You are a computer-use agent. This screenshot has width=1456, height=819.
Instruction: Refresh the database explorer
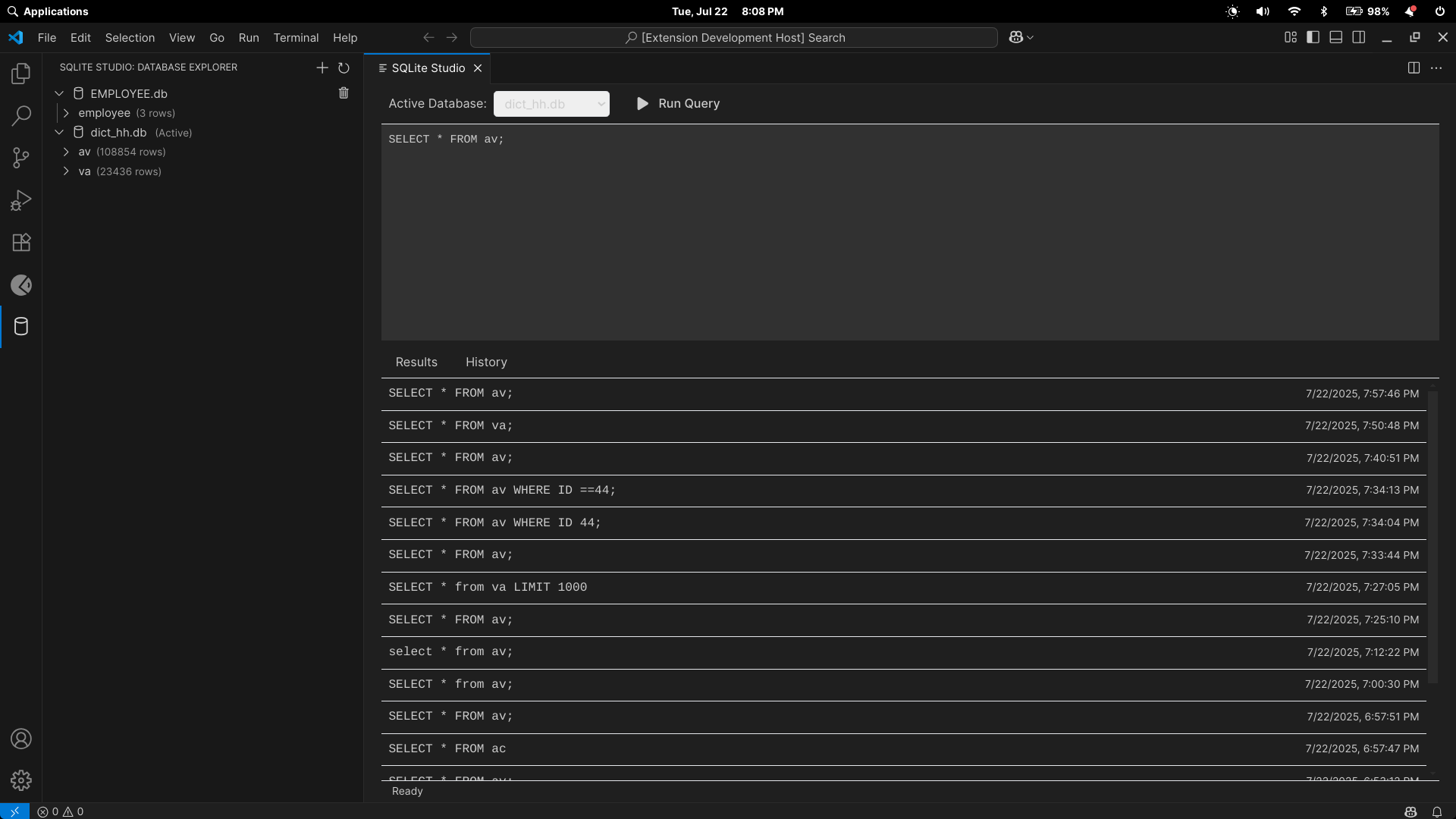tap(344, 68)
